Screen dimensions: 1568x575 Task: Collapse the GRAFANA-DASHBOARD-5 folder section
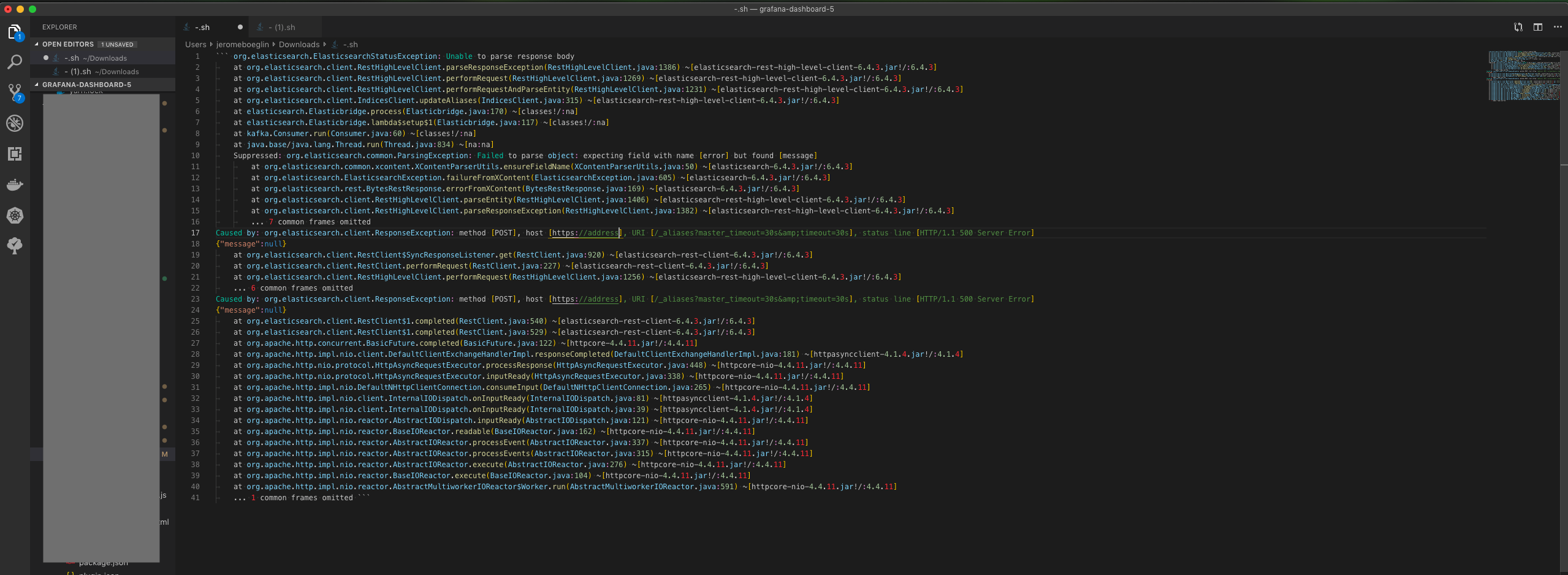click(x=86, y=85)
